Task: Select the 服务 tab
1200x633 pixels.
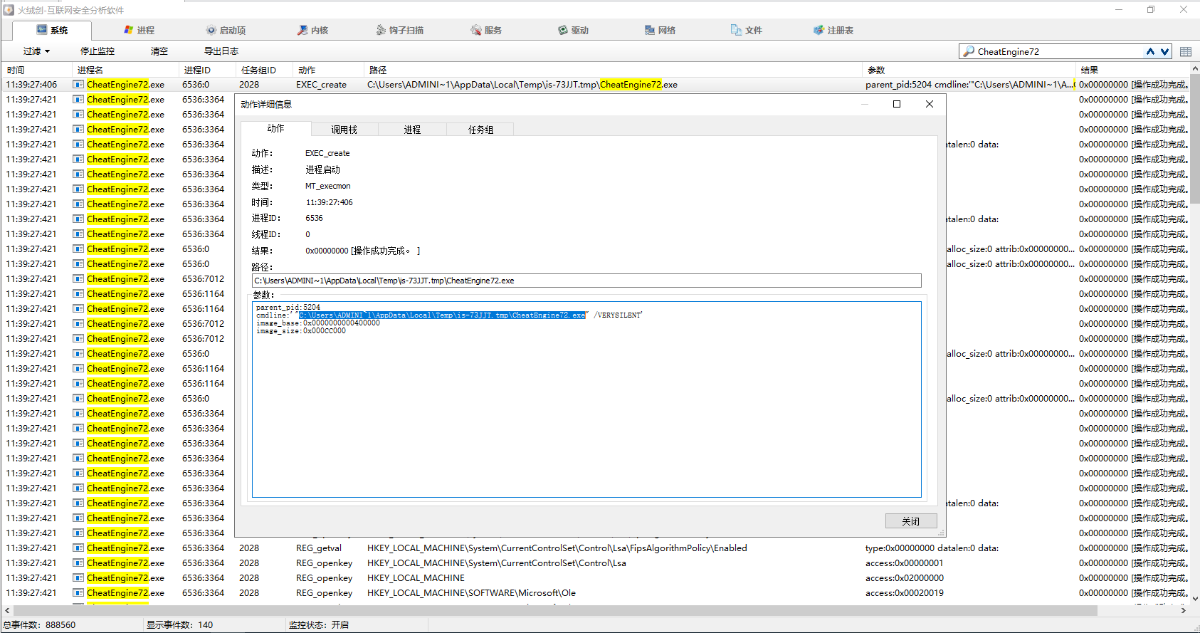Action: point(486,30)
